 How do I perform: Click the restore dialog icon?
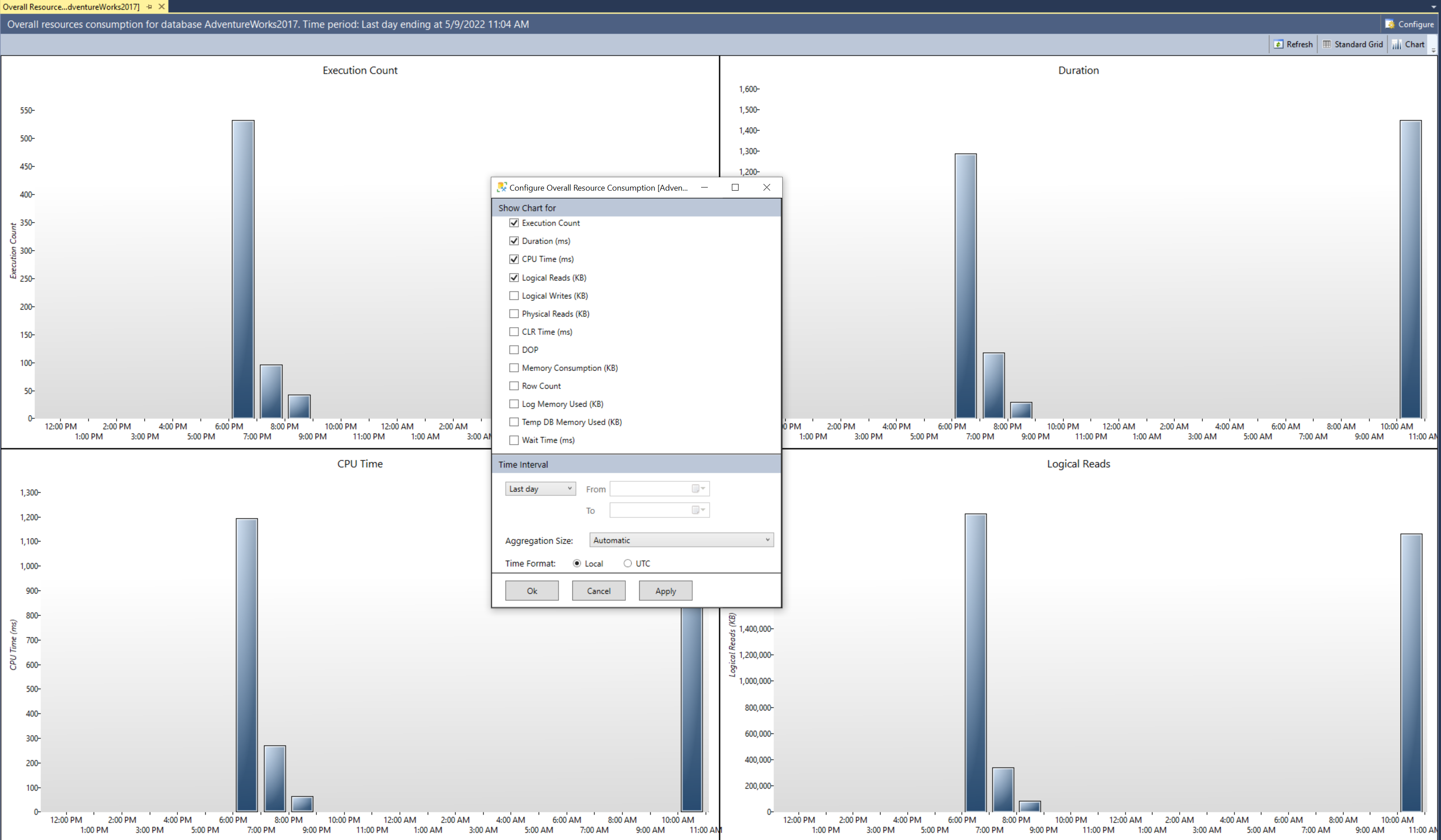pos(735,187)
